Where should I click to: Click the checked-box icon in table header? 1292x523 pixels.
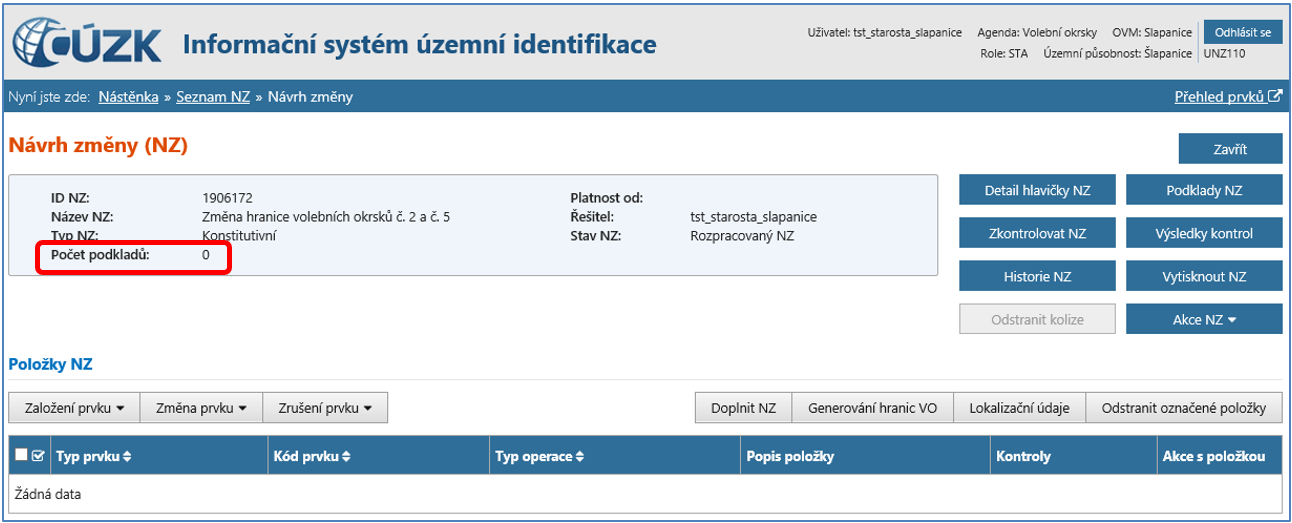click(38, 456)
